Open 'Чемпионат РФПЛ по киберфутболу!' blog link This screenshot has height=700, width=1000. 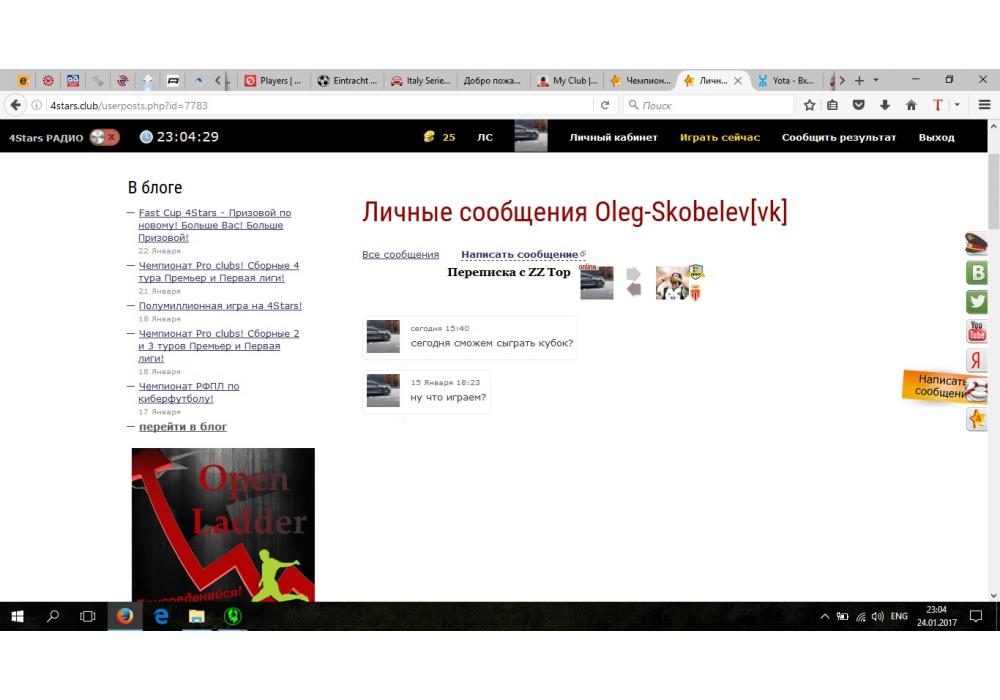point(189,392)
